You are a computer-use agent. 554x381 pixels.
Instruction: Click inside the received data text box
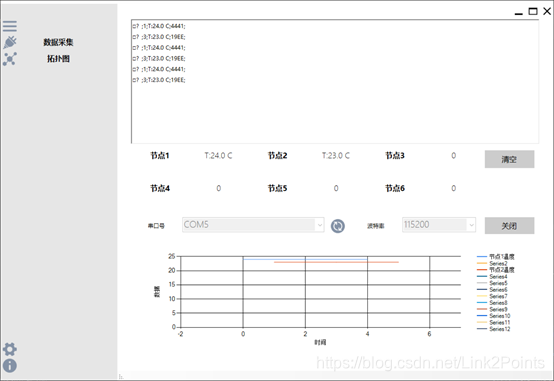335,81
